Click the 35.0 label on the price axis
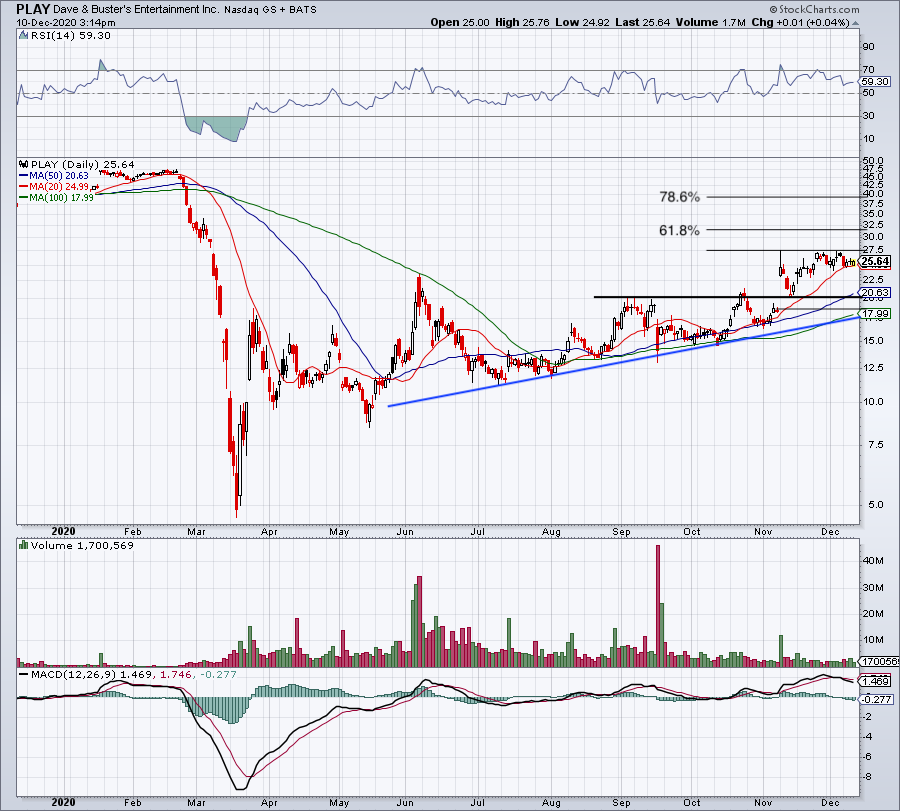The height and width of the screenshot is (811, 900). point(873,214)
